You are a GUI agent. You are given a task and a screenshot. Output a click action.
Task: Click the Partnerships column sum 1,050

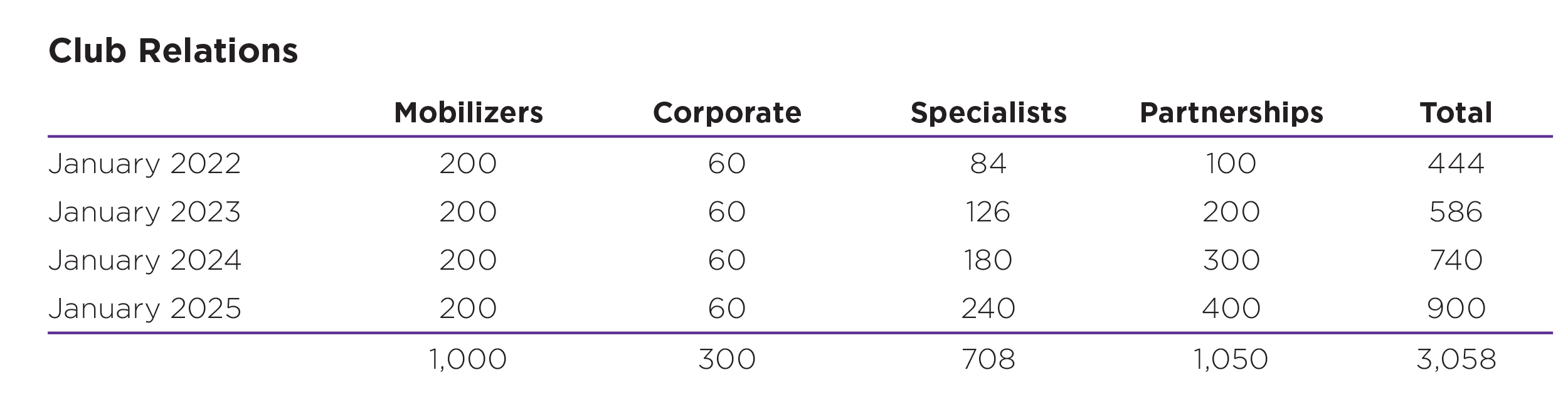pos(1231,360)
